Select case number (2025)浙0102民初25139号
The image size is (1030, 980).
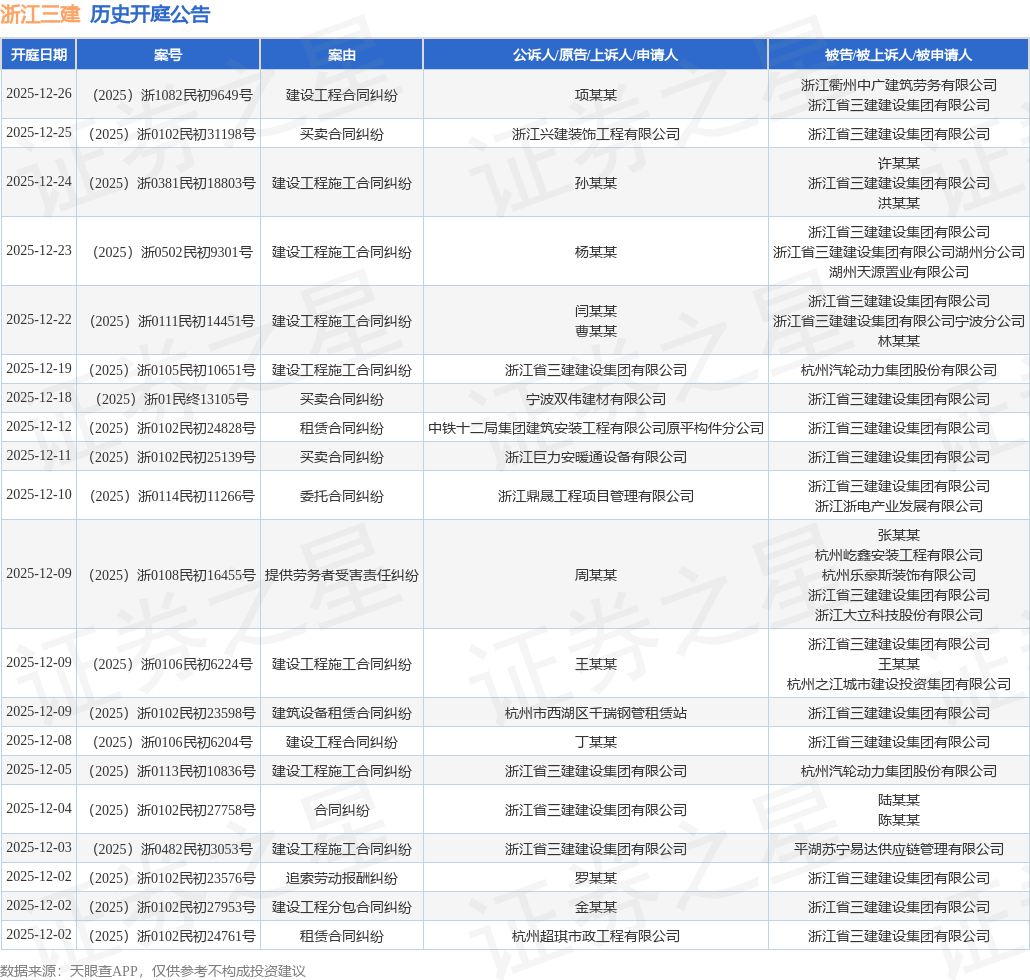pyautogui.click(x=172, y=457)
